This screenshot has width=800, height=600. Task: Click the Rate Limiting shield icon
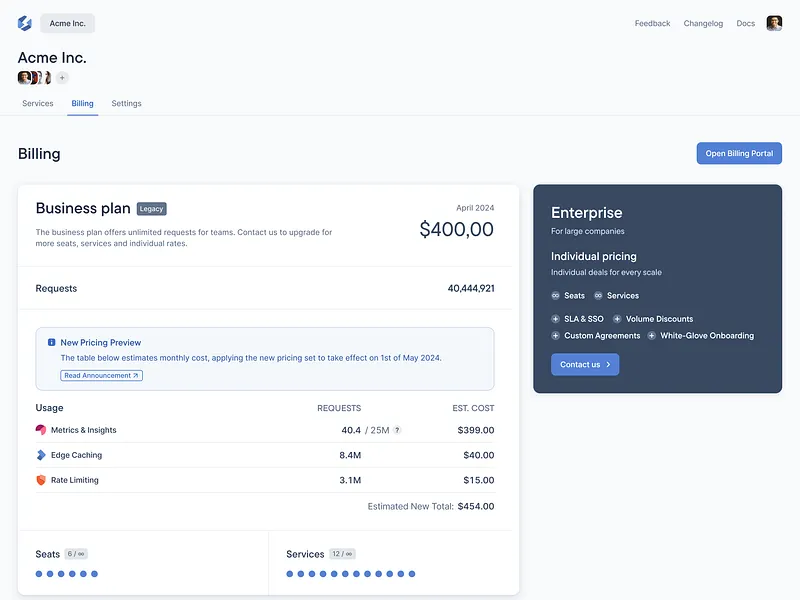[41, 480]
